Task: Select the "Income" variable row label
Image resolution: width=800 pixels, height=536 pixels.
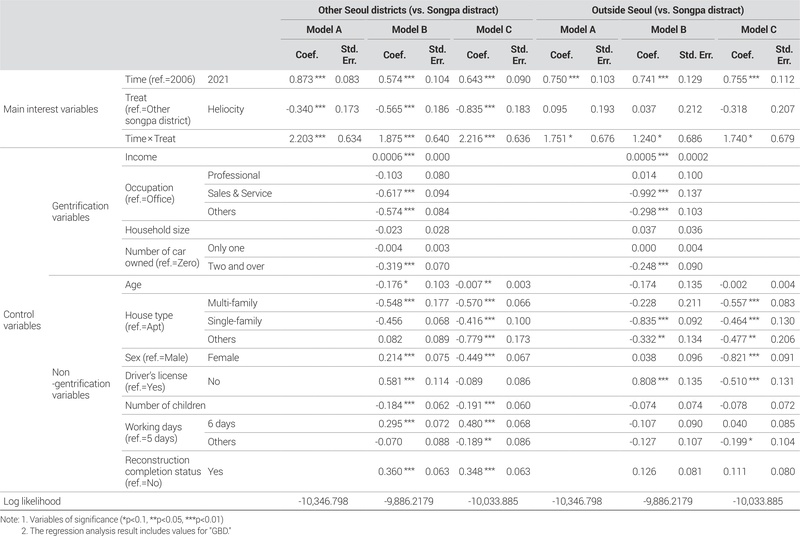Action: coord(141,158)
